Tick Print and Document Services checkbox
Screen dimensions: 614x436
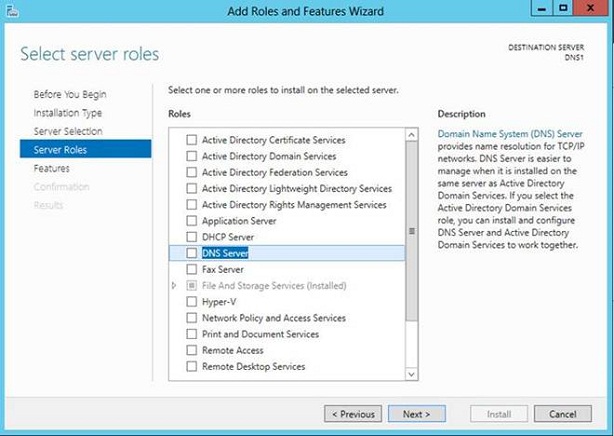click(191, 334)
